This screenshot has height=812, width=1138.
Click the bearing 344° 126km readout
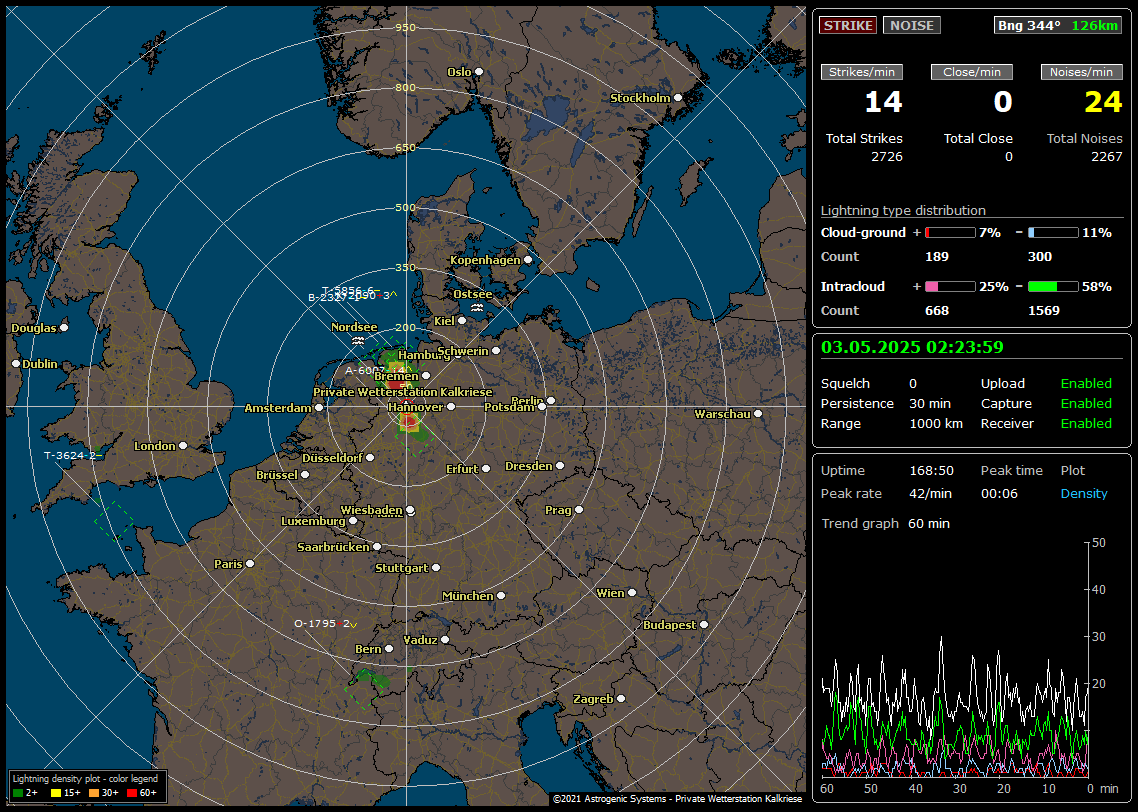click(x=1057, y=25)
